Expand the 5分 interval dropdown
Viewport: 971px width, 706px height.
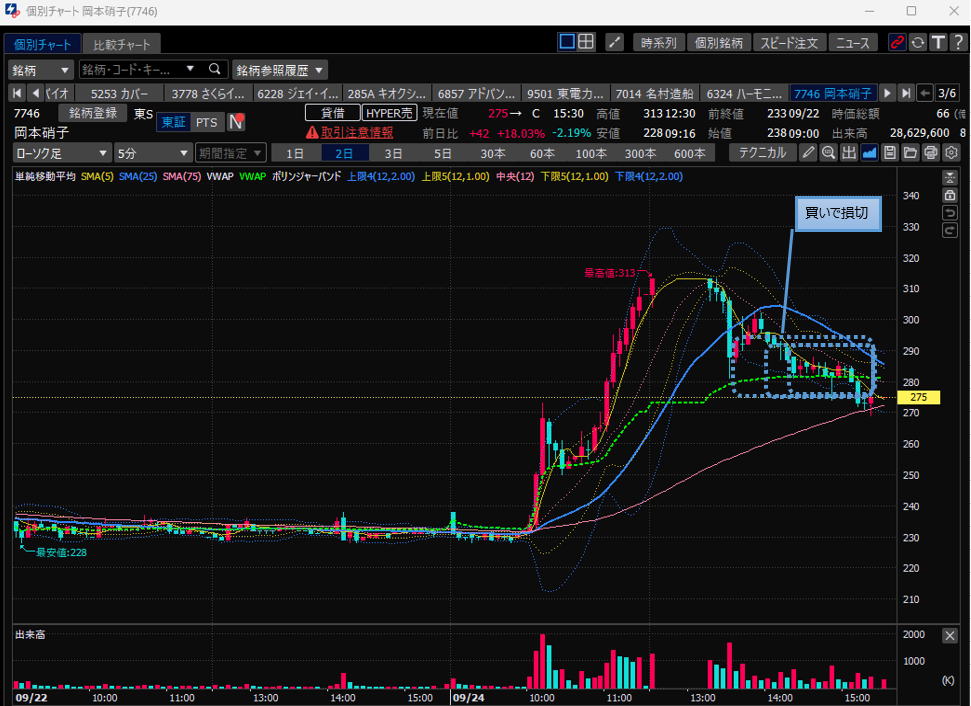152,153
